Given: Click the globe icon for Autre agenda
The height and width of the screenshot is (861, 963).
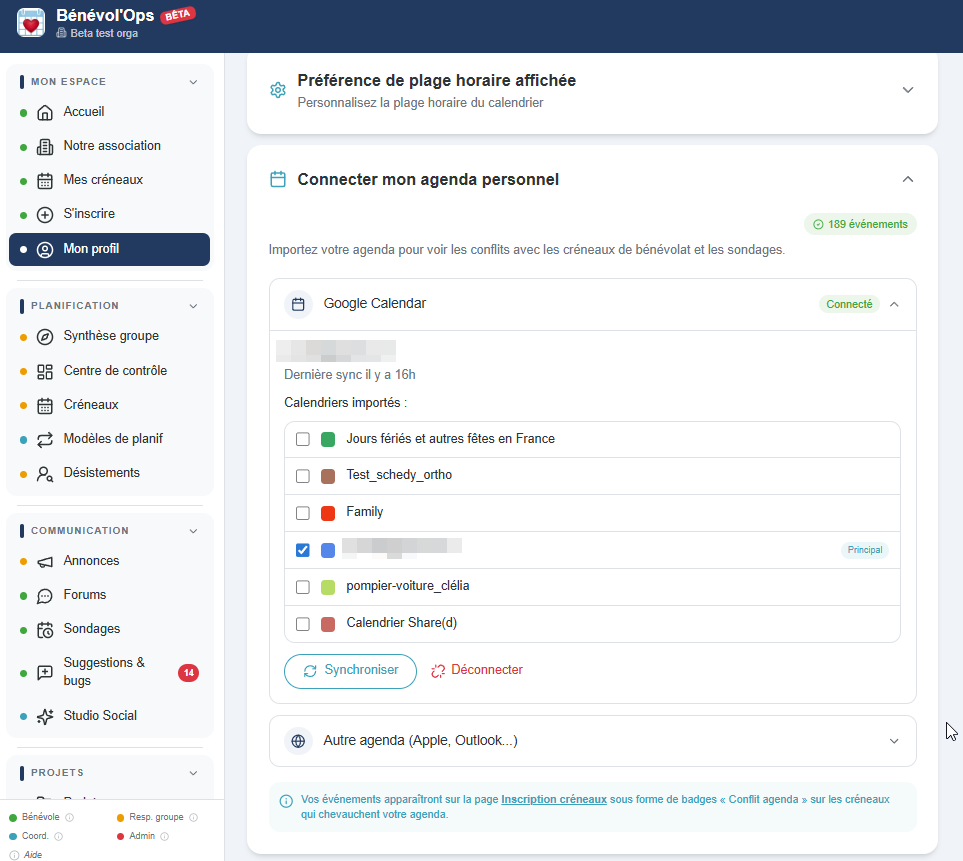Looking at the screenshot, I should click(x=298, y=741).
